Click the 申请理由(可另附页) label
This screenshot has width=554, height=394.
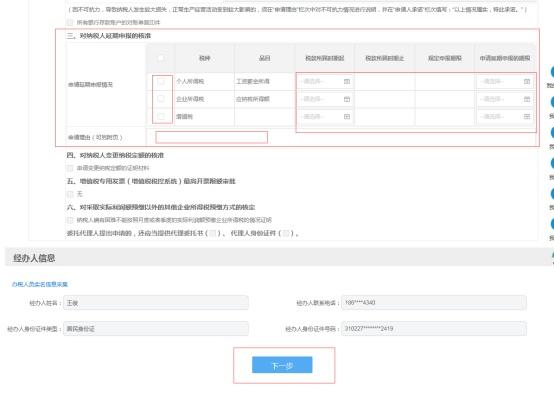click(x=95, y=137)
